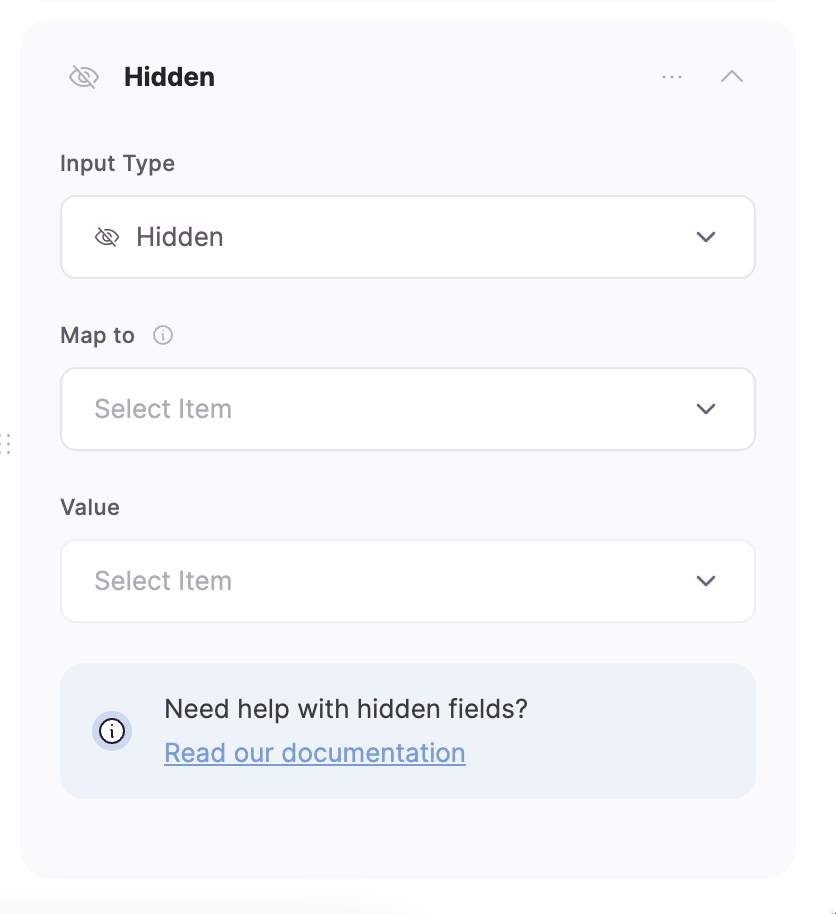Open Read our documentation link
Viewport: 836px width, 914px height.
tap(314, 752)
